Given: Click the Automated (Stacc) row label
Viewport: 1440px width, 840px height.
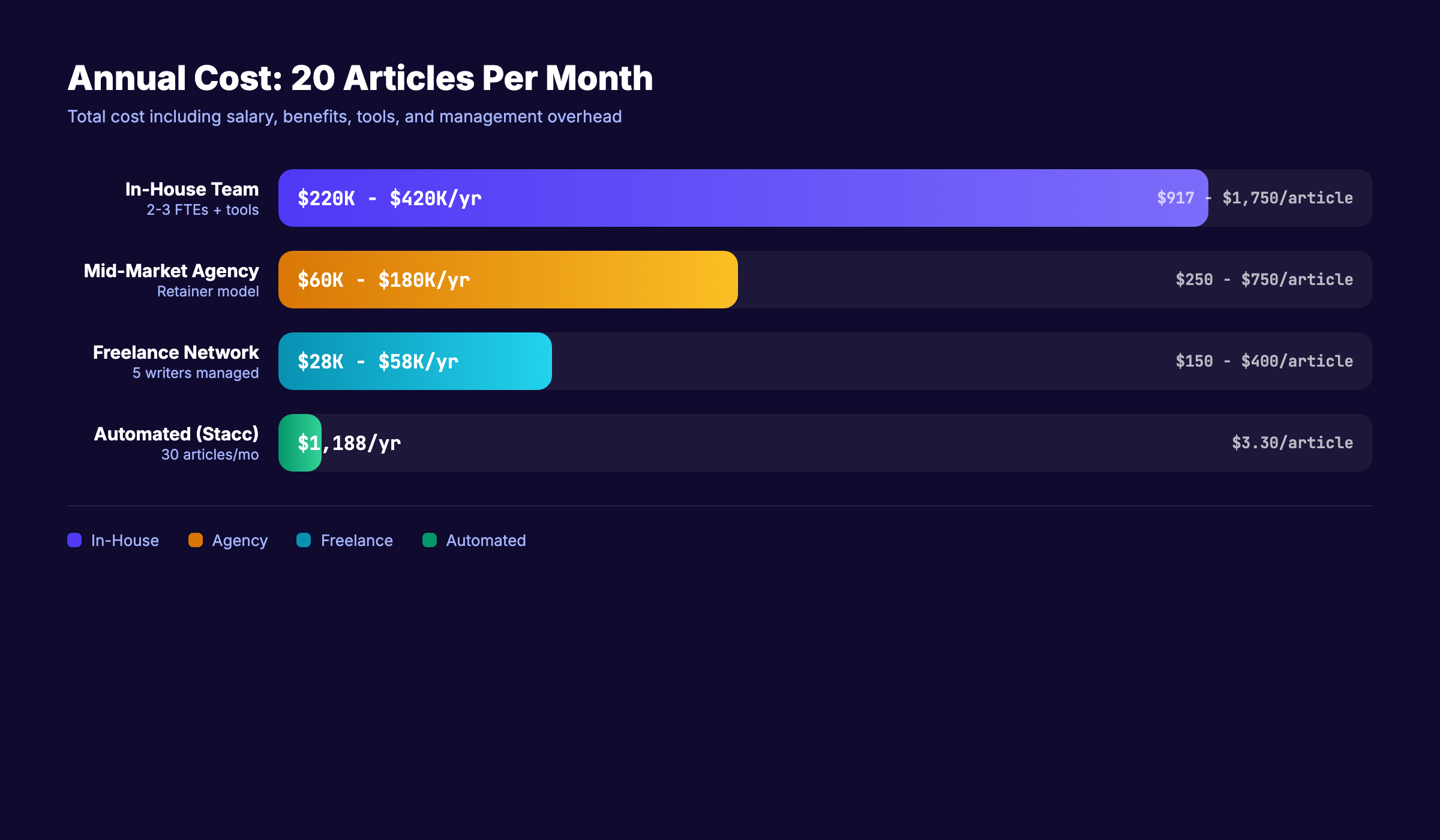Looking at the screenshot, I should tap(177, 434).
